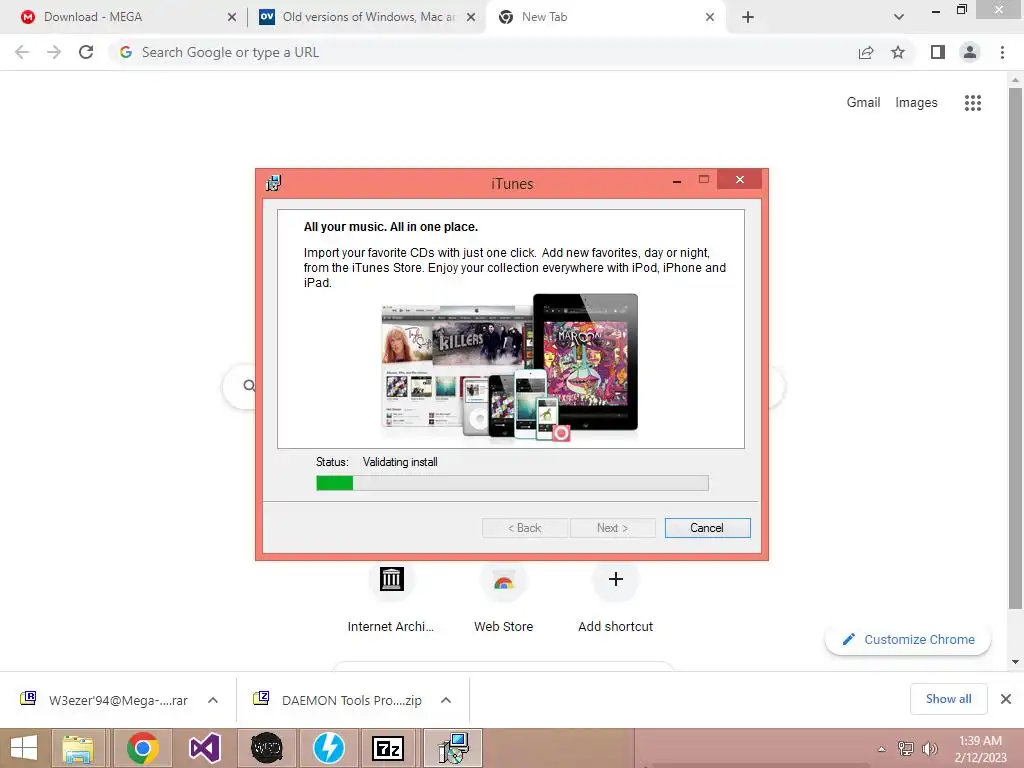
Task: Open the Windows Start menu
Action: [x=24, y=748]
